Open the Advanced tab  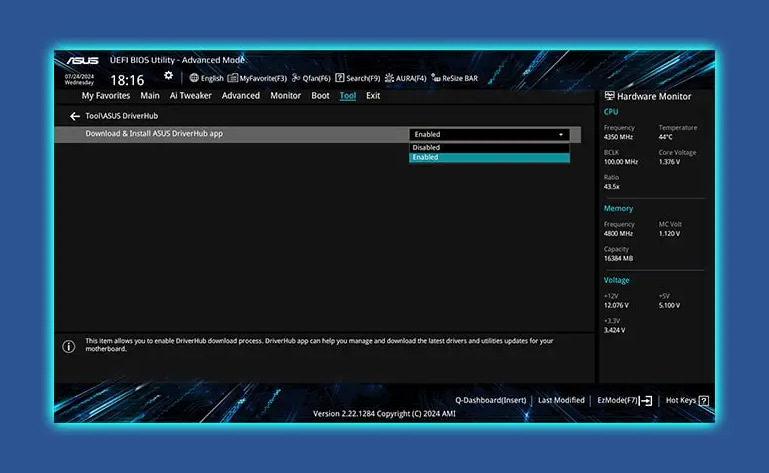coord(241,96)
